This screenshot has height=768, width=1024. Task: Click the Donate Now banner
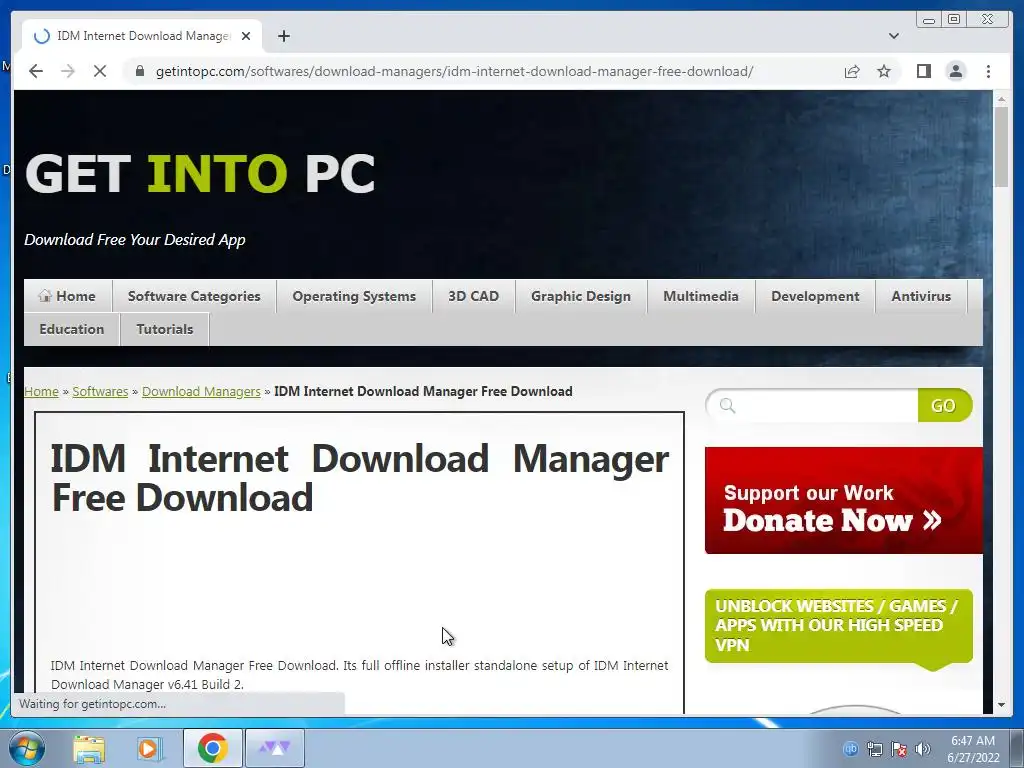[843, 500]
